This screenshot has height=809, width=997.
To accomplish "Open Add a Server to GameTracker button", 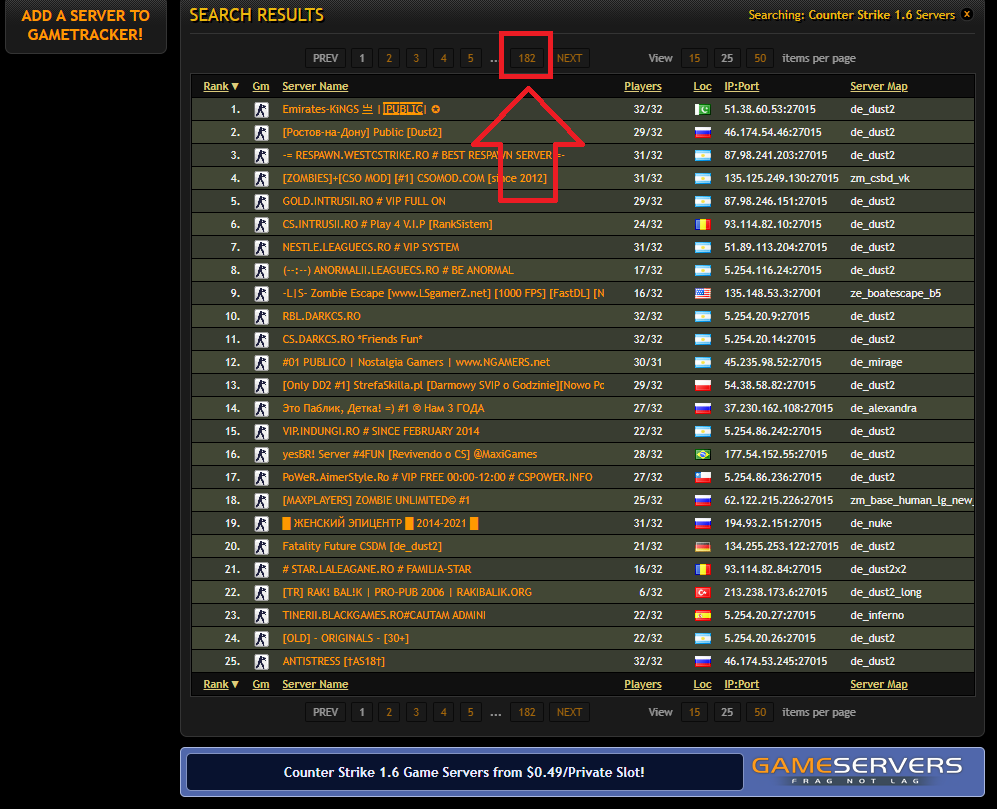I will 86,25.
